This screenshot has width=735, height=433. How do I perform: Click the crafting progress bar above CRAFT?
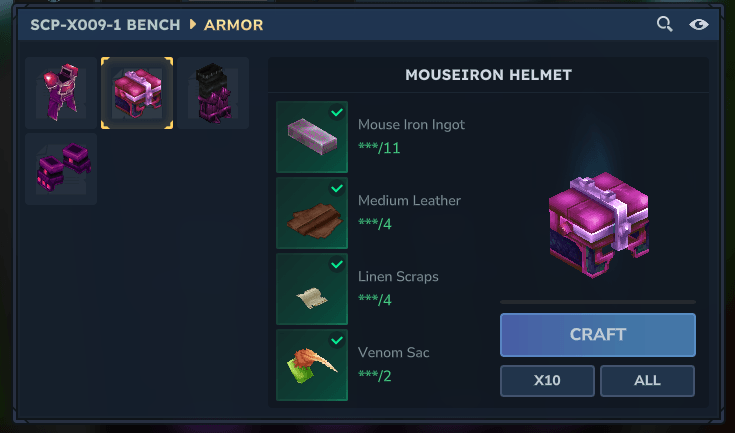pos(598,302)
